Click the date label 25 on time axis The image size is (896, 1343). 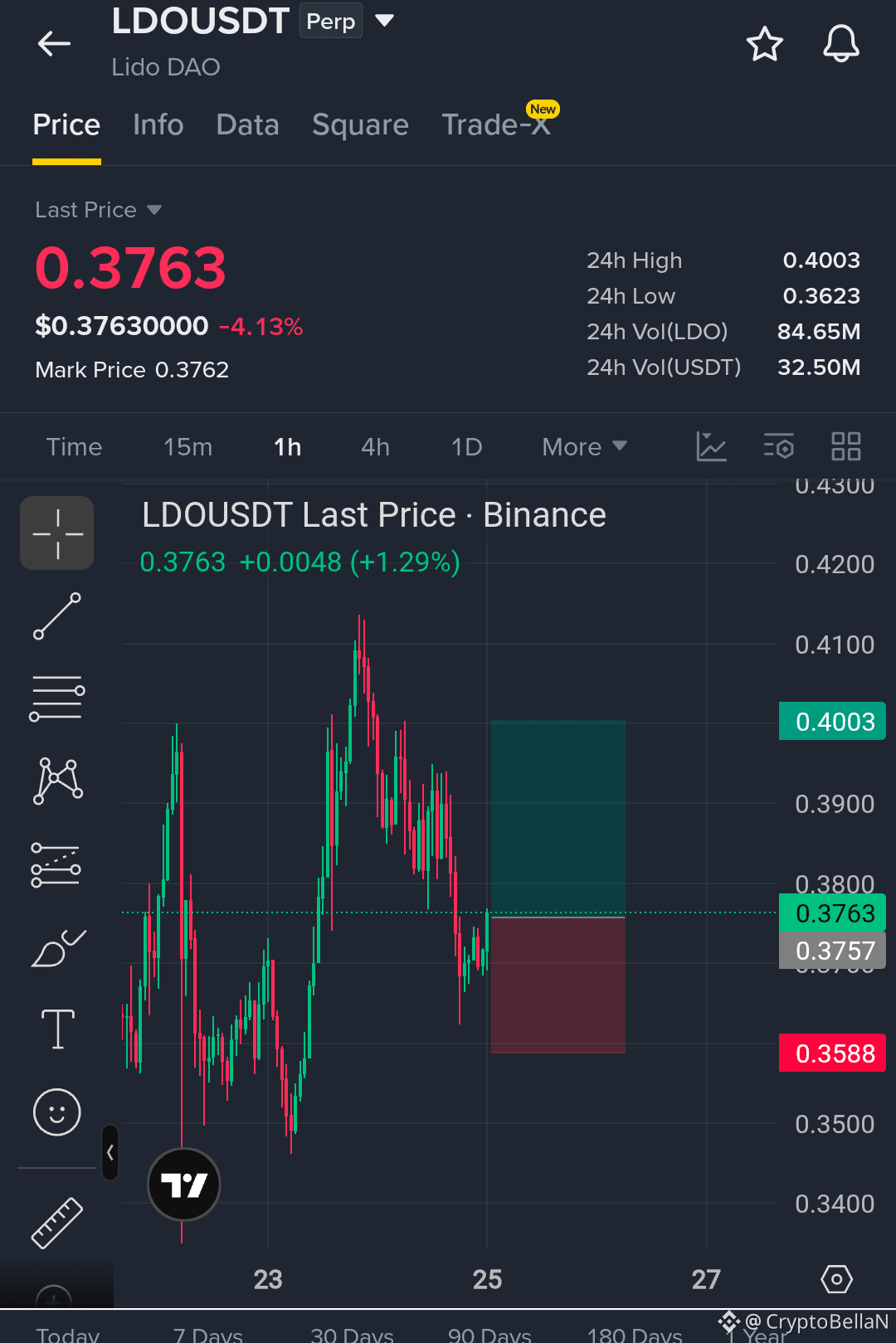pyautogui.click(x=487, y=1279)
